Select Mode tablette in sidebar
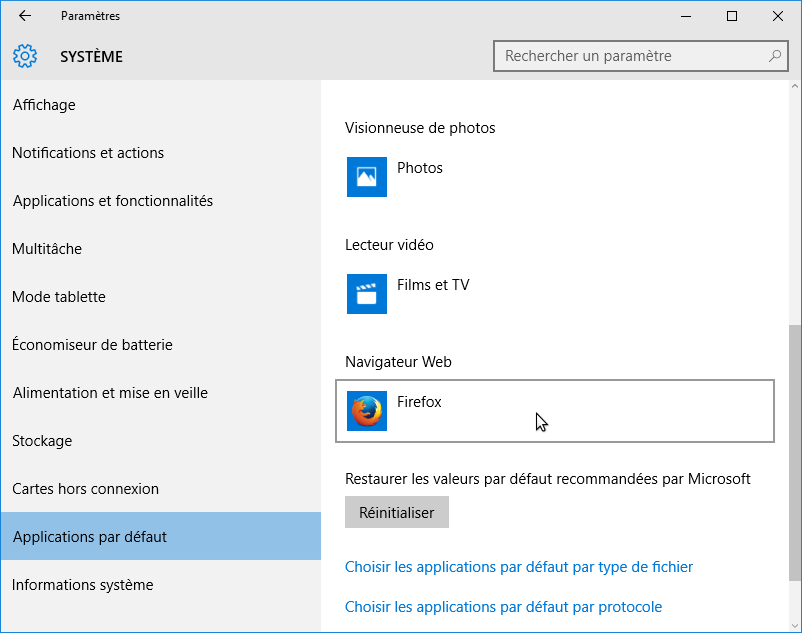The height and width of the screenshot is (633, 802). [x=59, y=297]
